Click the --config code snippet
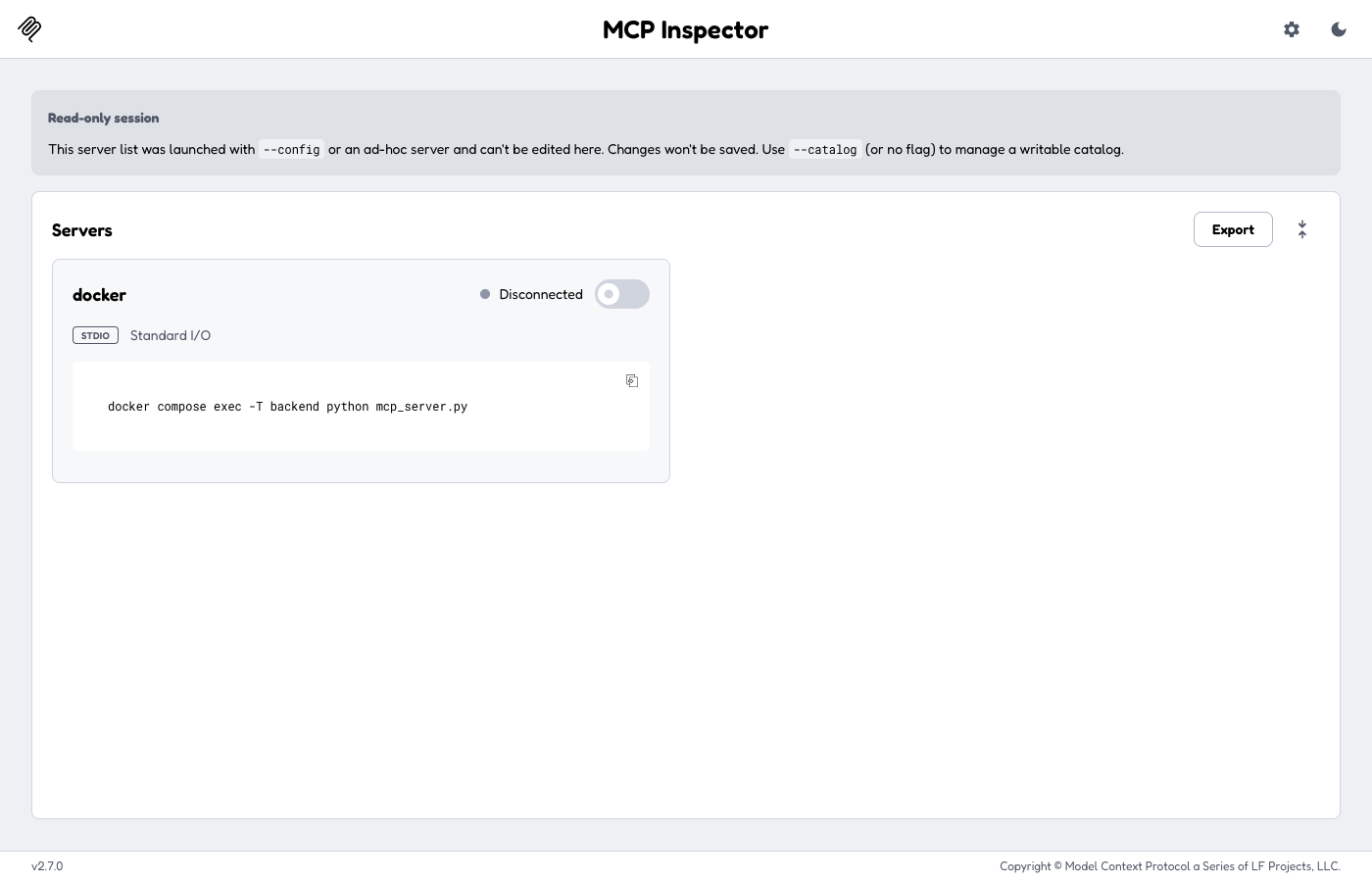 pyautogui.click(x=292, y=150)
